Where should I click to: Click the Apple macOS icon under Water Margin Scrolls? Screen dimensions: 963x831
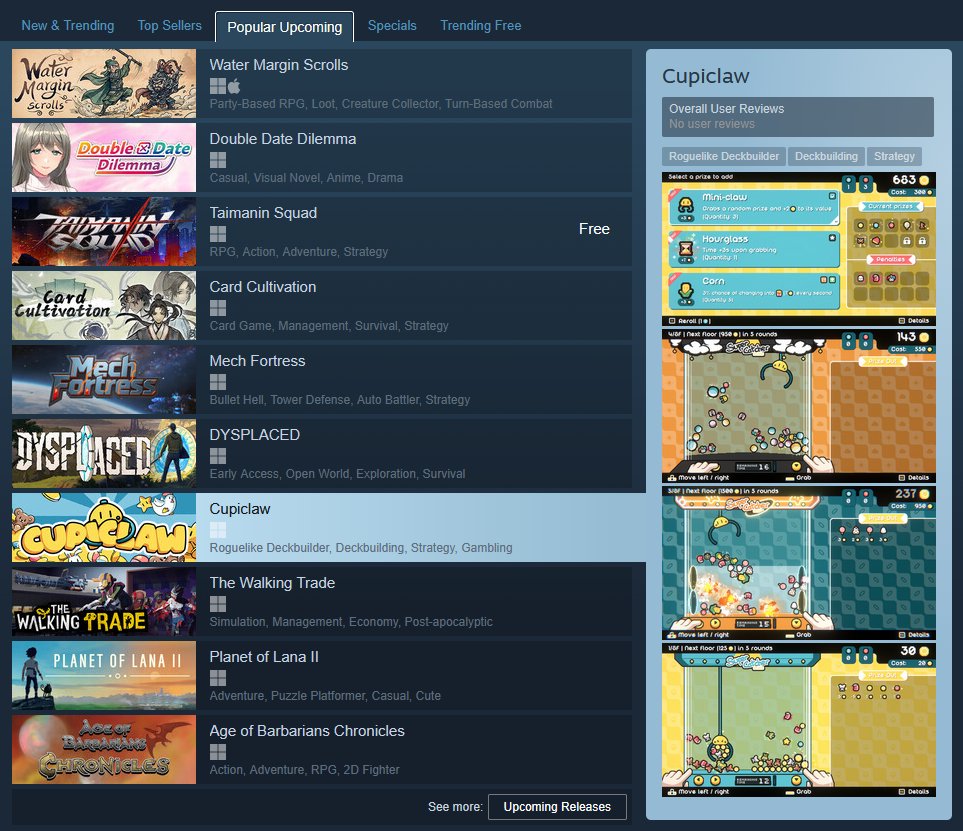pyautogui.click(x=234, y=86)
